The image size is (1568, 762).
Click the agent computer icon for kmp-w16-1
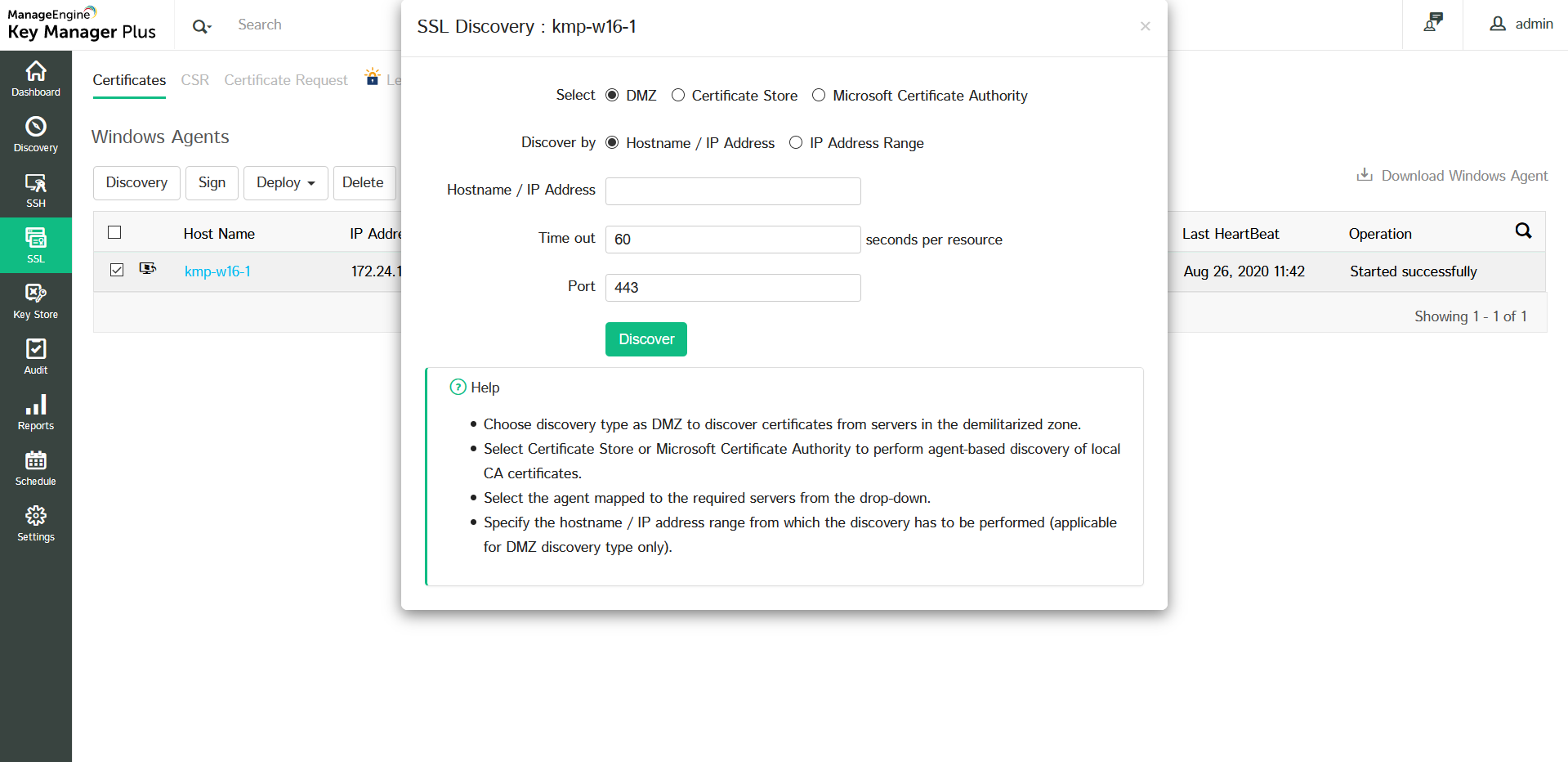(x=148, y=268)
